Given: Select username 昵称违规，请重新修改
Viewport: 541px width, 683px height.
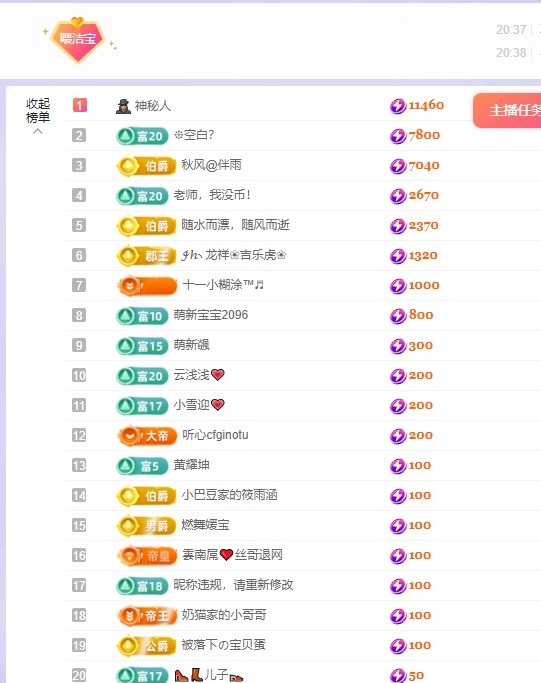Looking at the screenshot, I should pyautogui.click(x=233, y=585).
